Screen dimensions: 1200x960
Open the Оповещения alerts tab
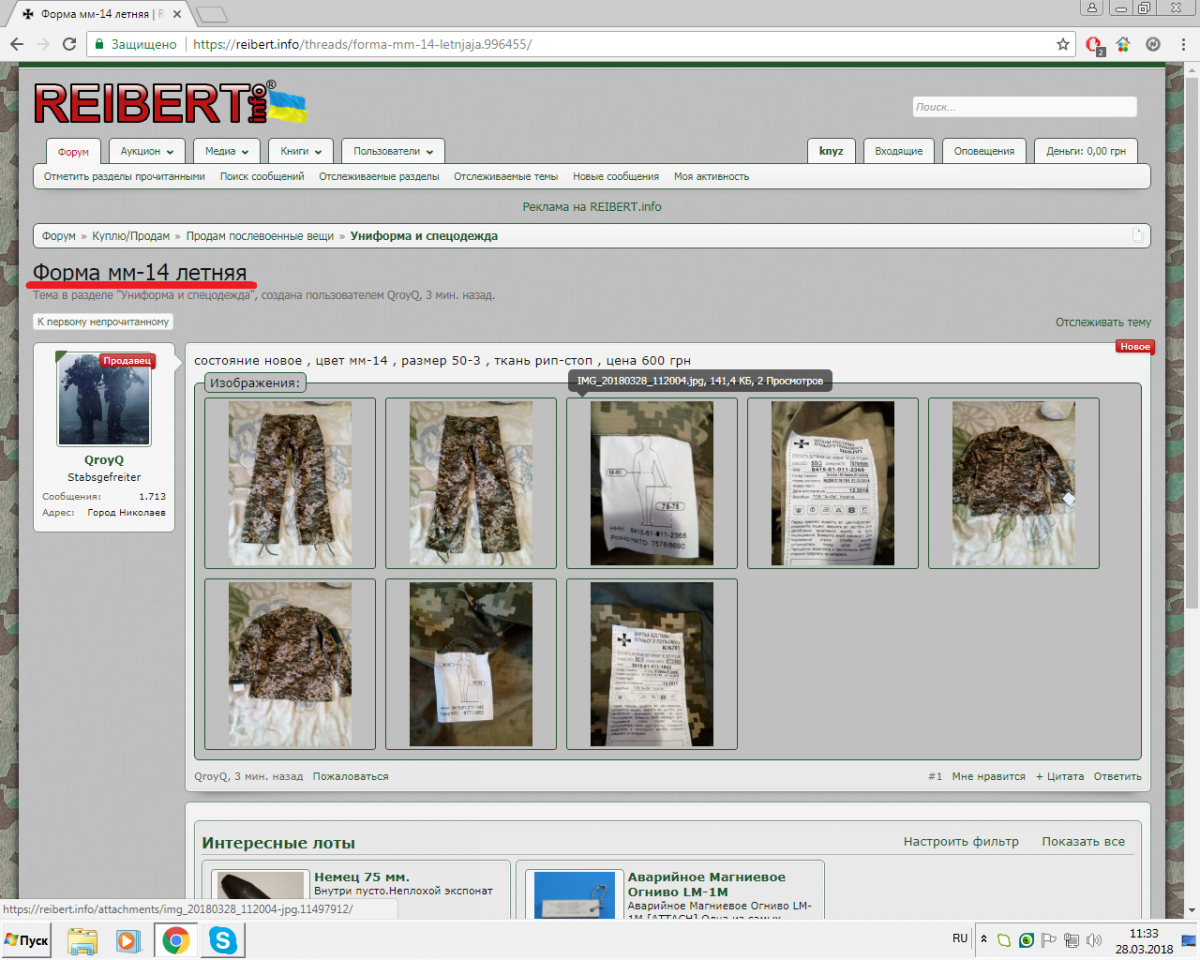tap(984, 151)
